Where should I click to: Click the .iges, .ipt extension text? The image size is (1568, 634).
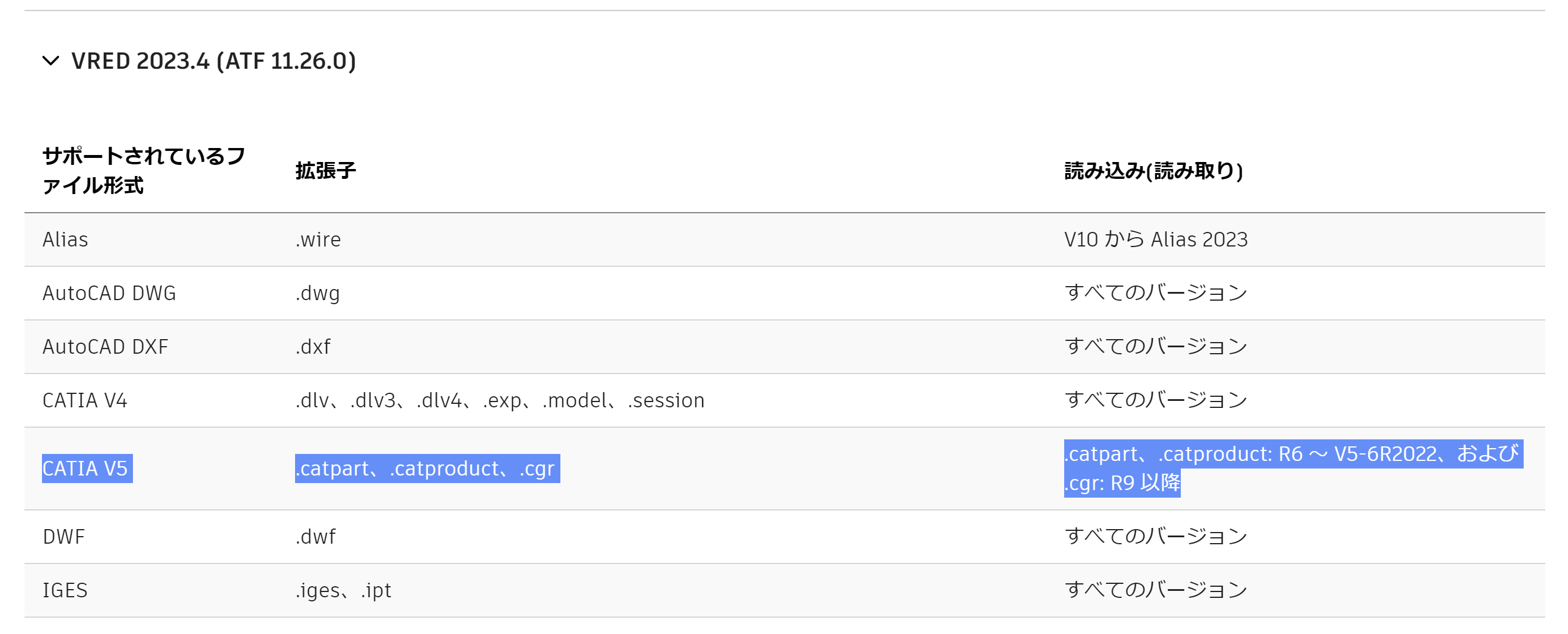pos(343,590)
